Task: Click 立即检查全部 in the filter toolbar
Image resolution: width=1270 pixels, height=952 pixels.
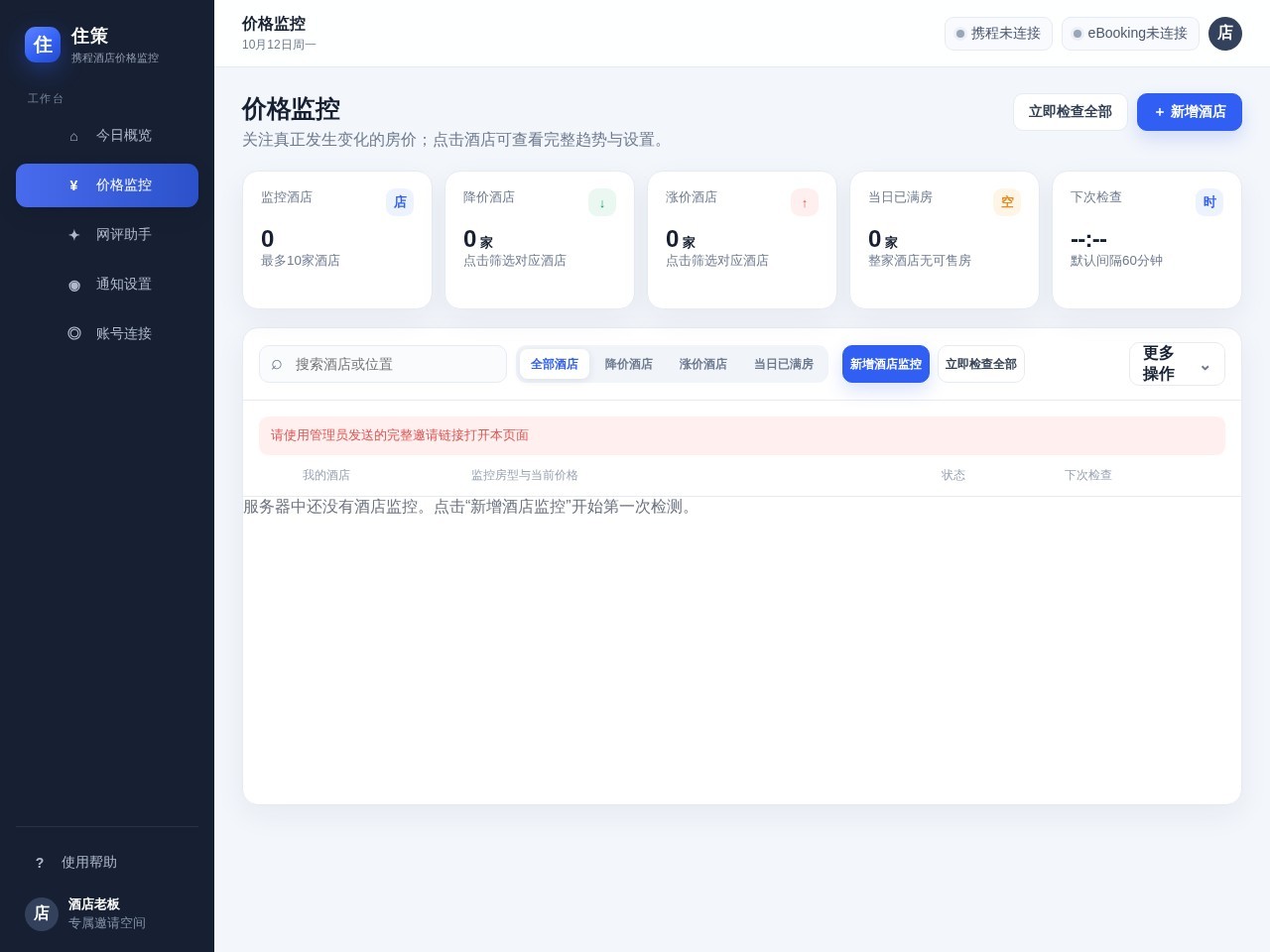Action: [981, 364]
